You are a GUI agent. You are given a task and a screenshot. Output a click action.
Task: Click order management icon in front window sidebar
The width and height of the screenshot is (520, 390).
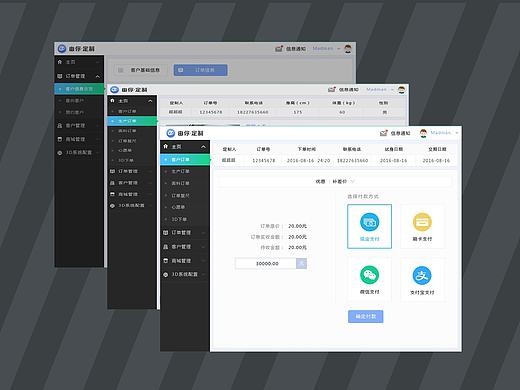tap(166, 232)
